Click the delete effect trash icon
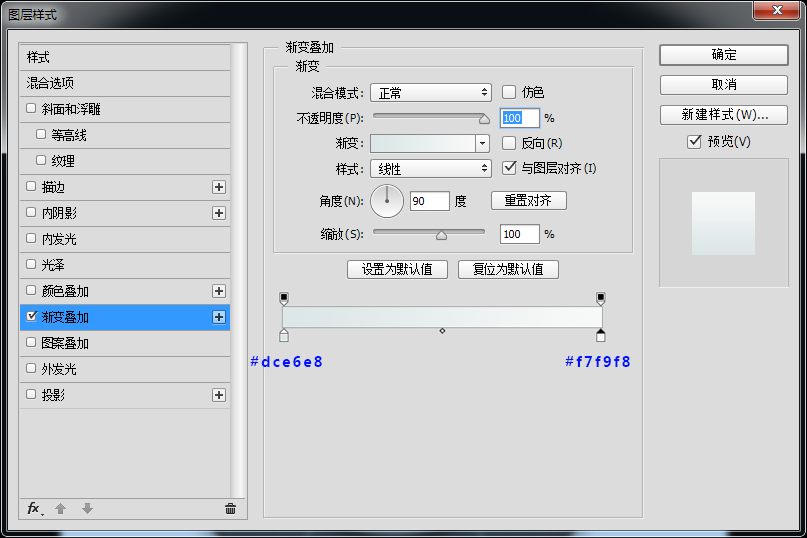This screenshot has width=807, height=538. (230, 508)
